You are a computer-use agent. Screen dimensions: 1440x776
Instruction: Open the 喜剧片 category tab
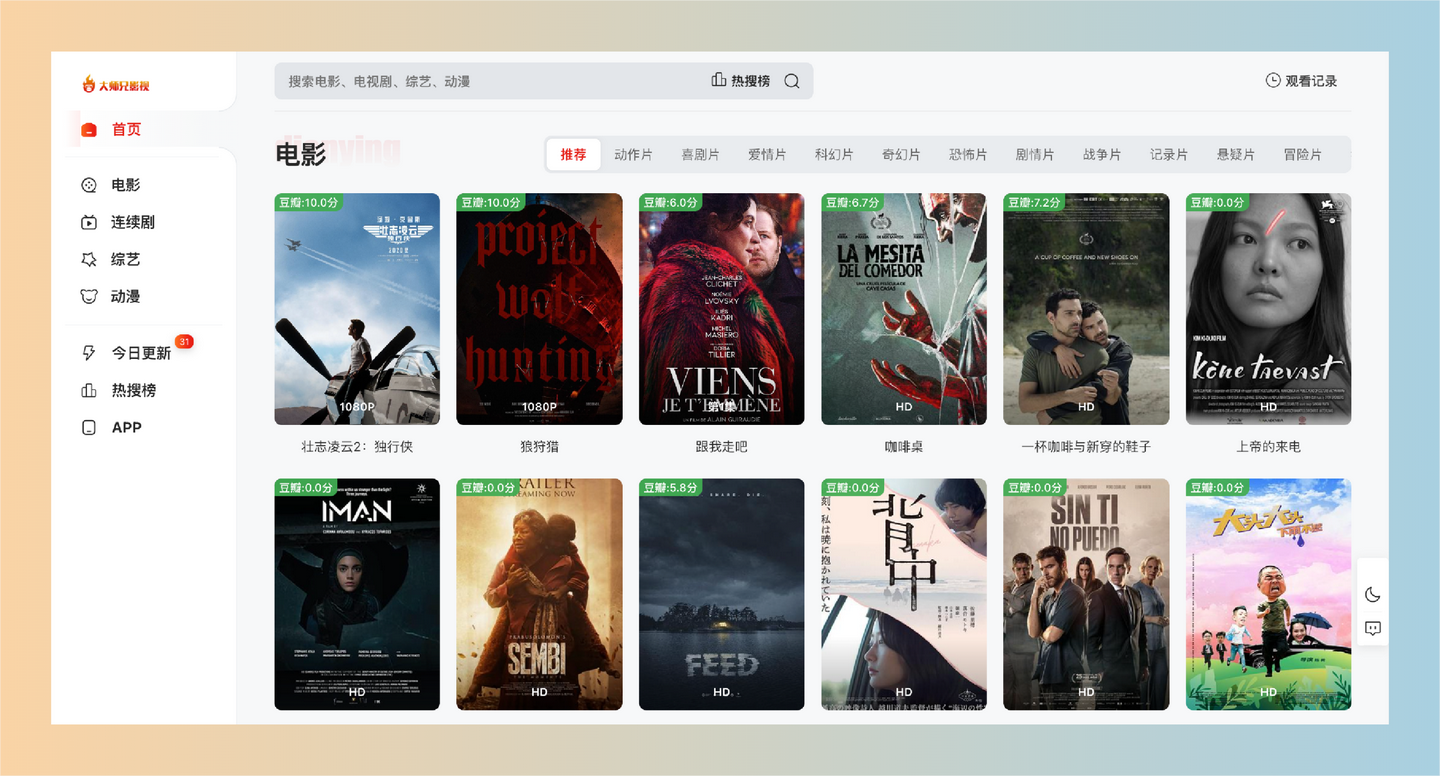700,154
